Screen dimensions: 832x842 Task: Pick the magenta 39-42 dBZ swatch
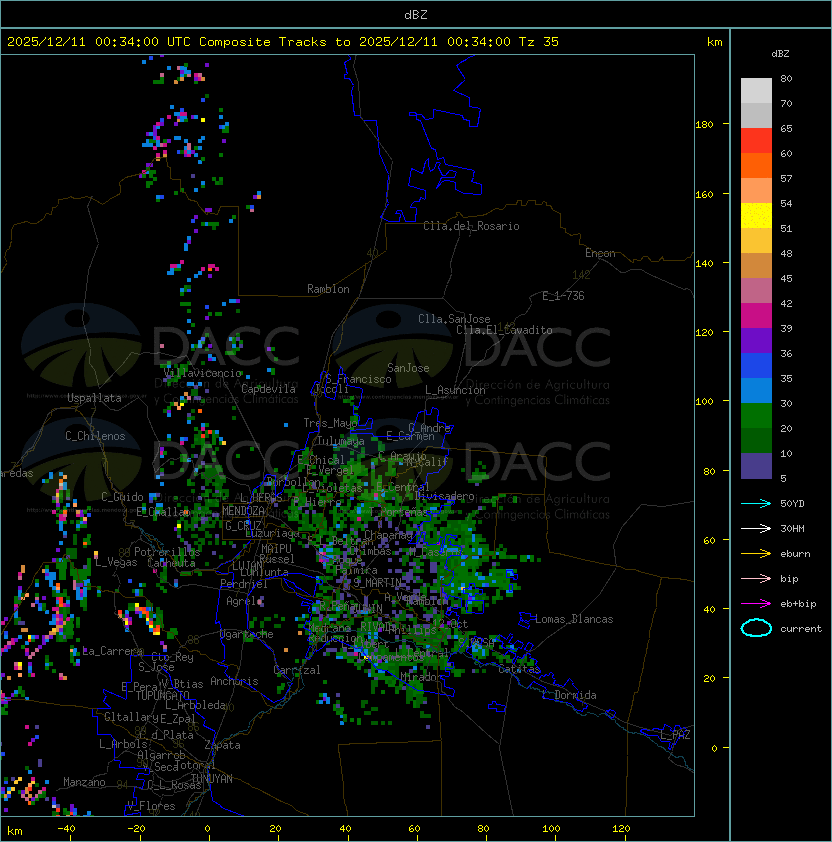point(756,316)
